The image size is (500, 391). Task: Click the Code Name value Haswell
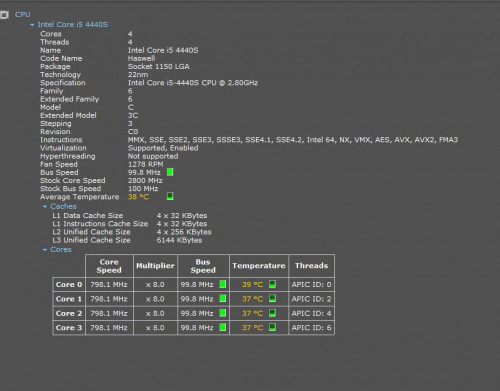(141, 58)
